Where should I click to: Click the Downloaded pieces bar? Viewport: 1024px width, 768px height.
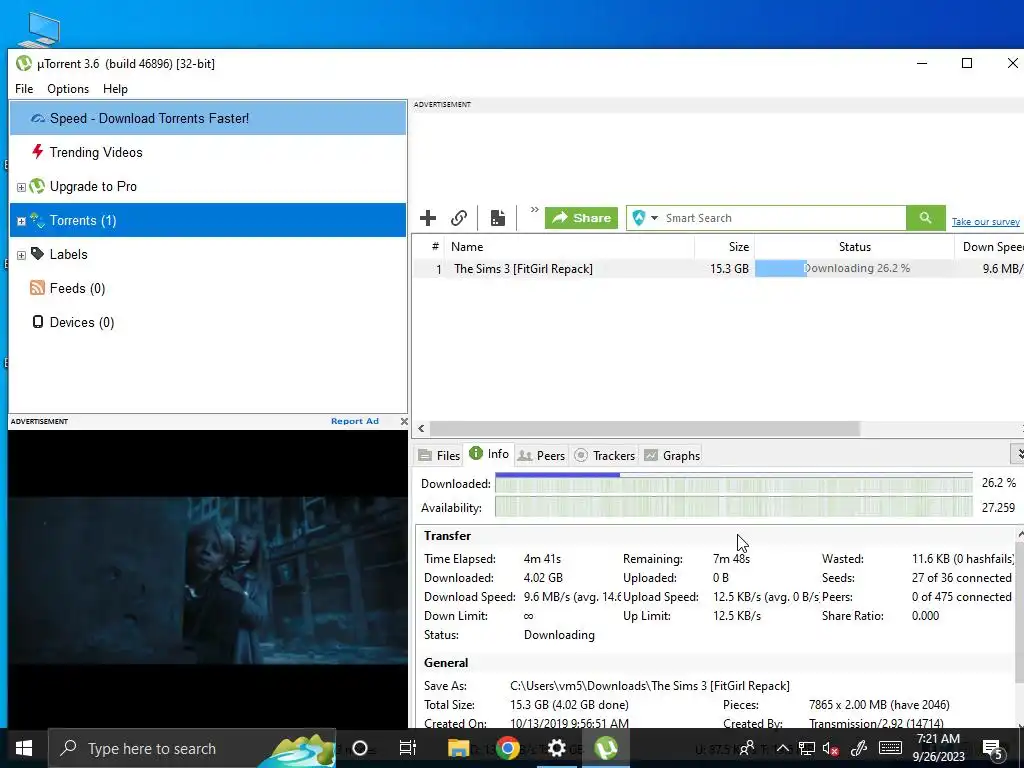pyautogui.click(x=733, y=483)
